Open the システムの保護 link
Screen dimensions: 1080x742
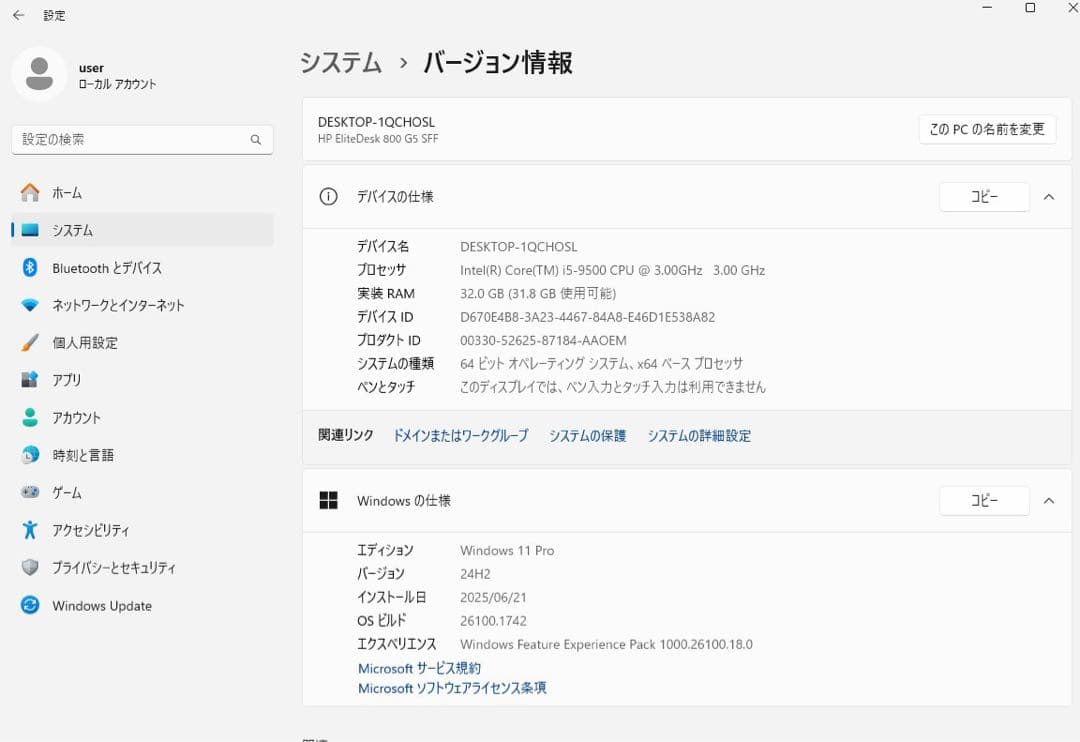(x=587, y=435)
